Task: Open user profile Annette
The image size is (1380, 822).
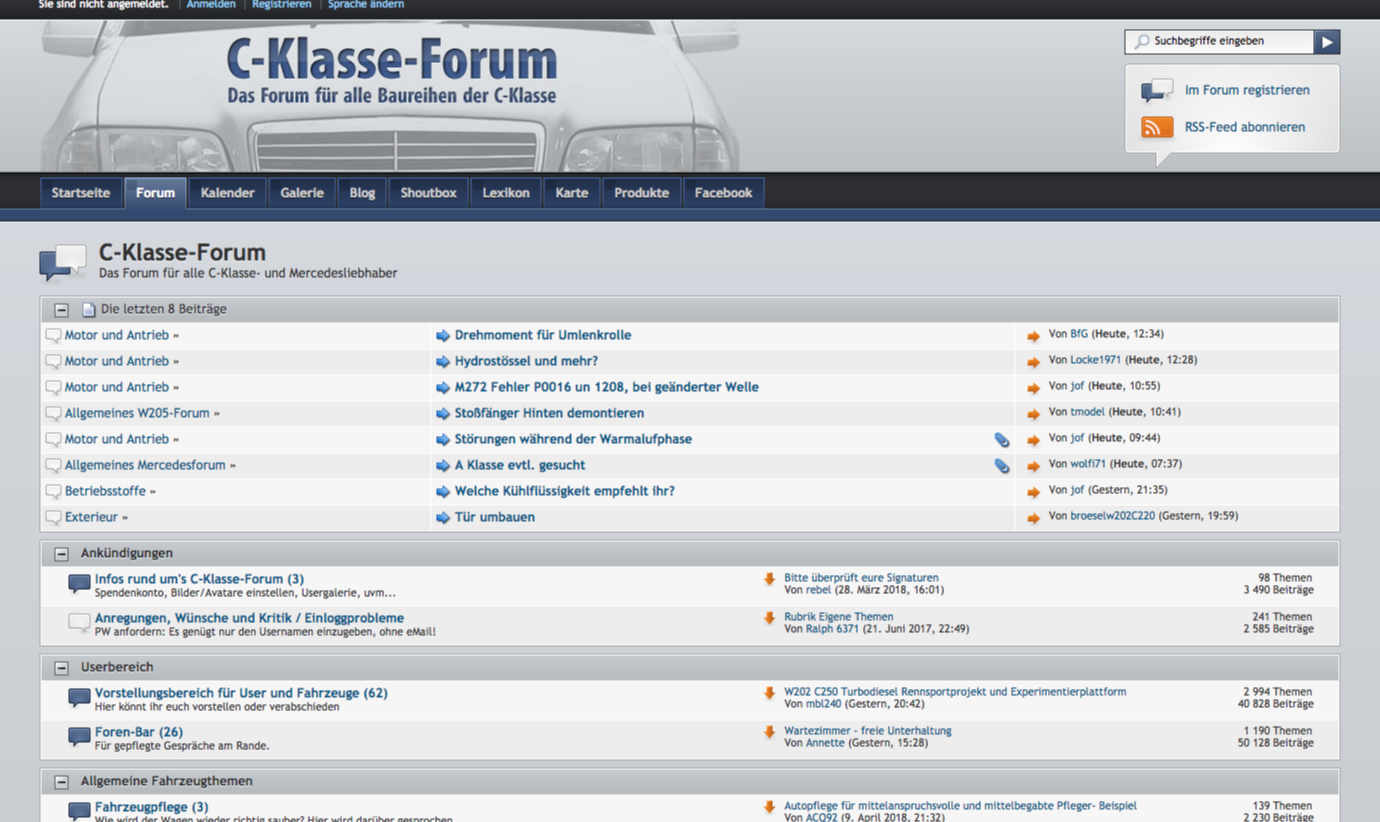Action: (825, 743)
